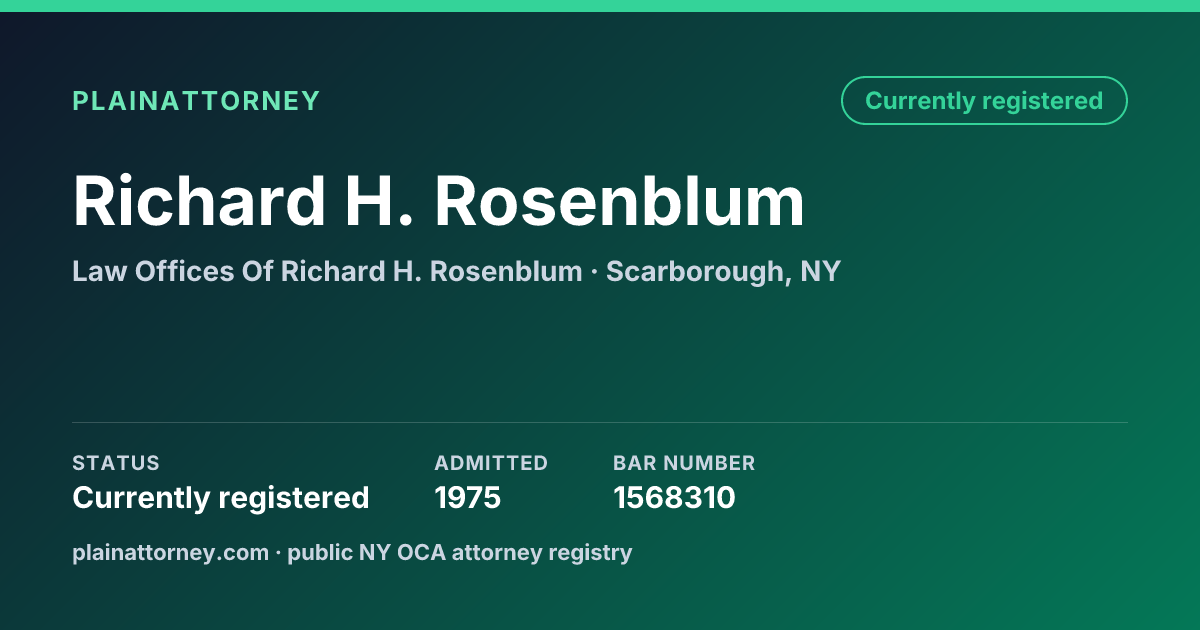Click the Law Offices Of Richard H. Rosenblum text

[x=327, y=271]
